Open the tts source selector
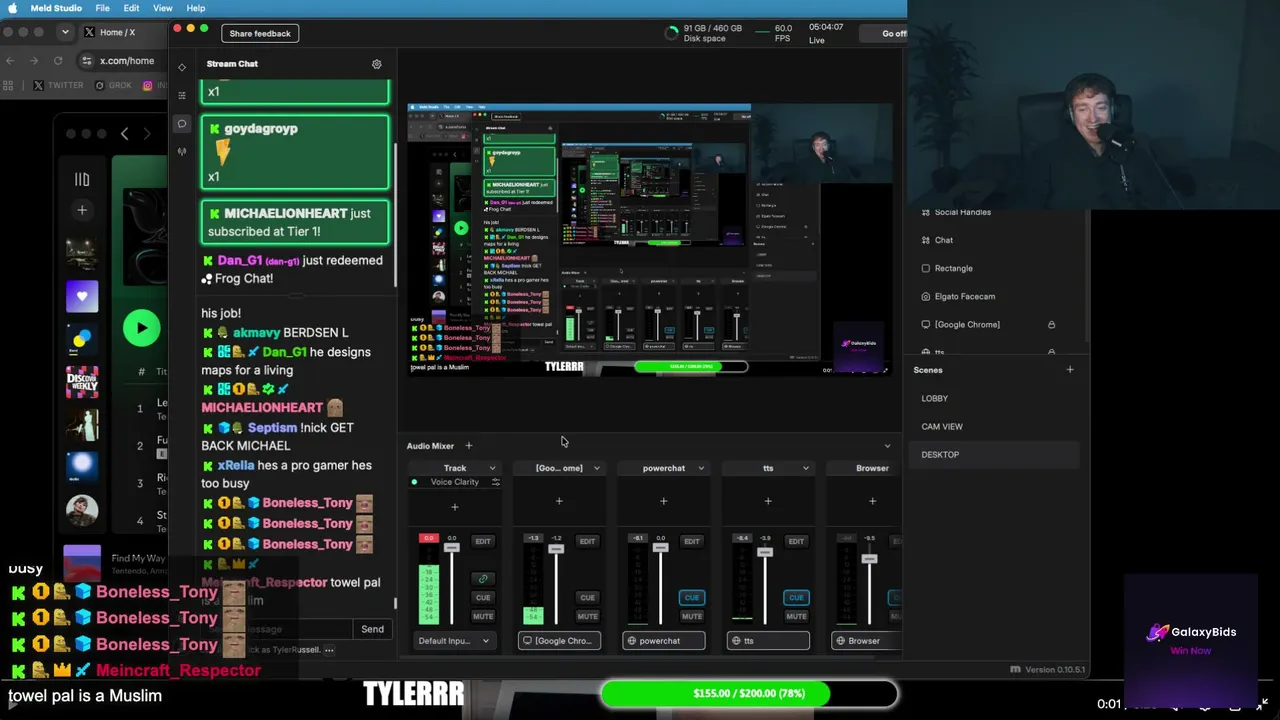 click(x=768, y=641)
